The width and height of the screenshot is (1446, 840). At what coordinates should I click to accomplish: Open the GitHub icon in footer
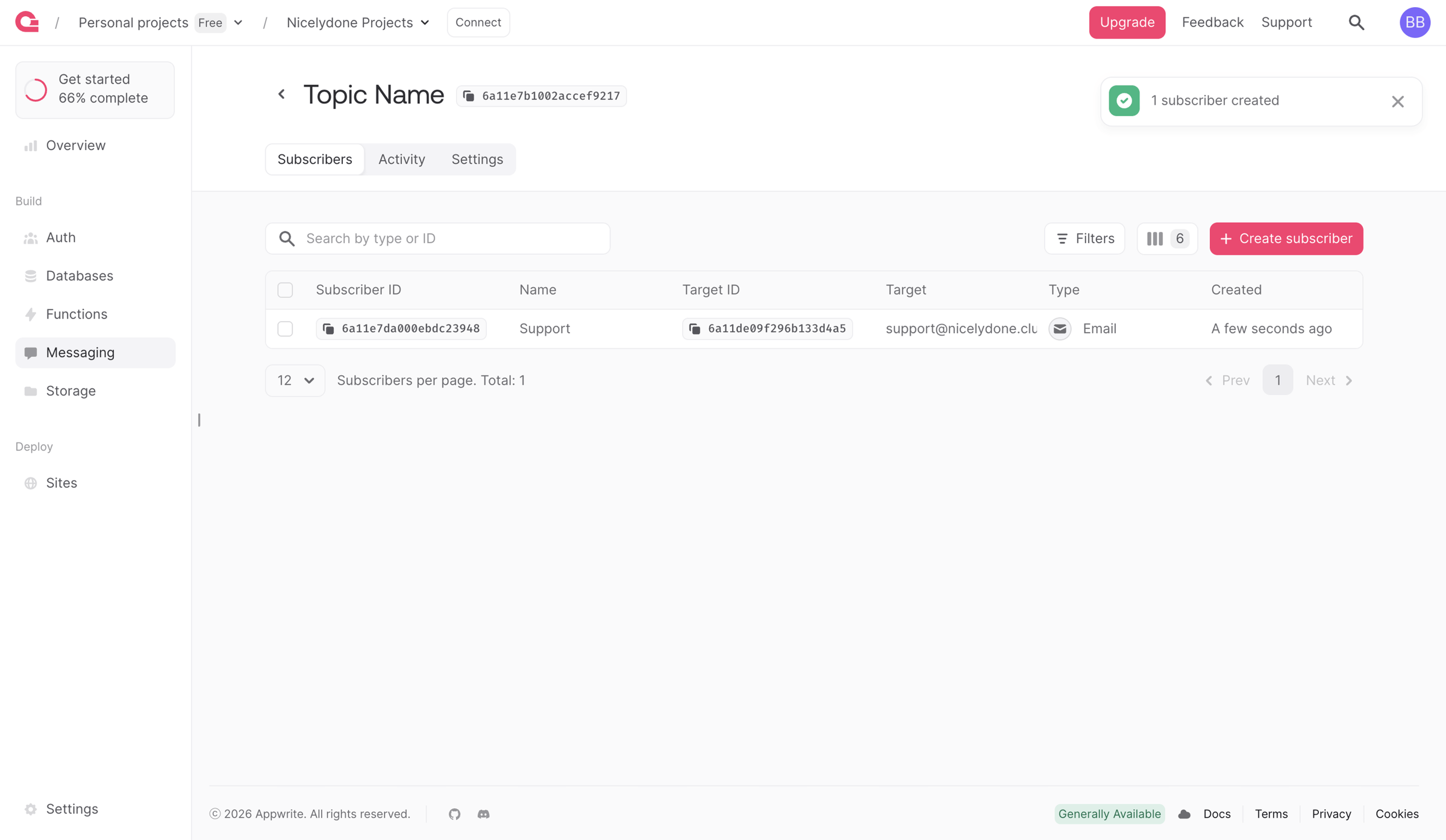pyautogui.click(x=454, y=814)
